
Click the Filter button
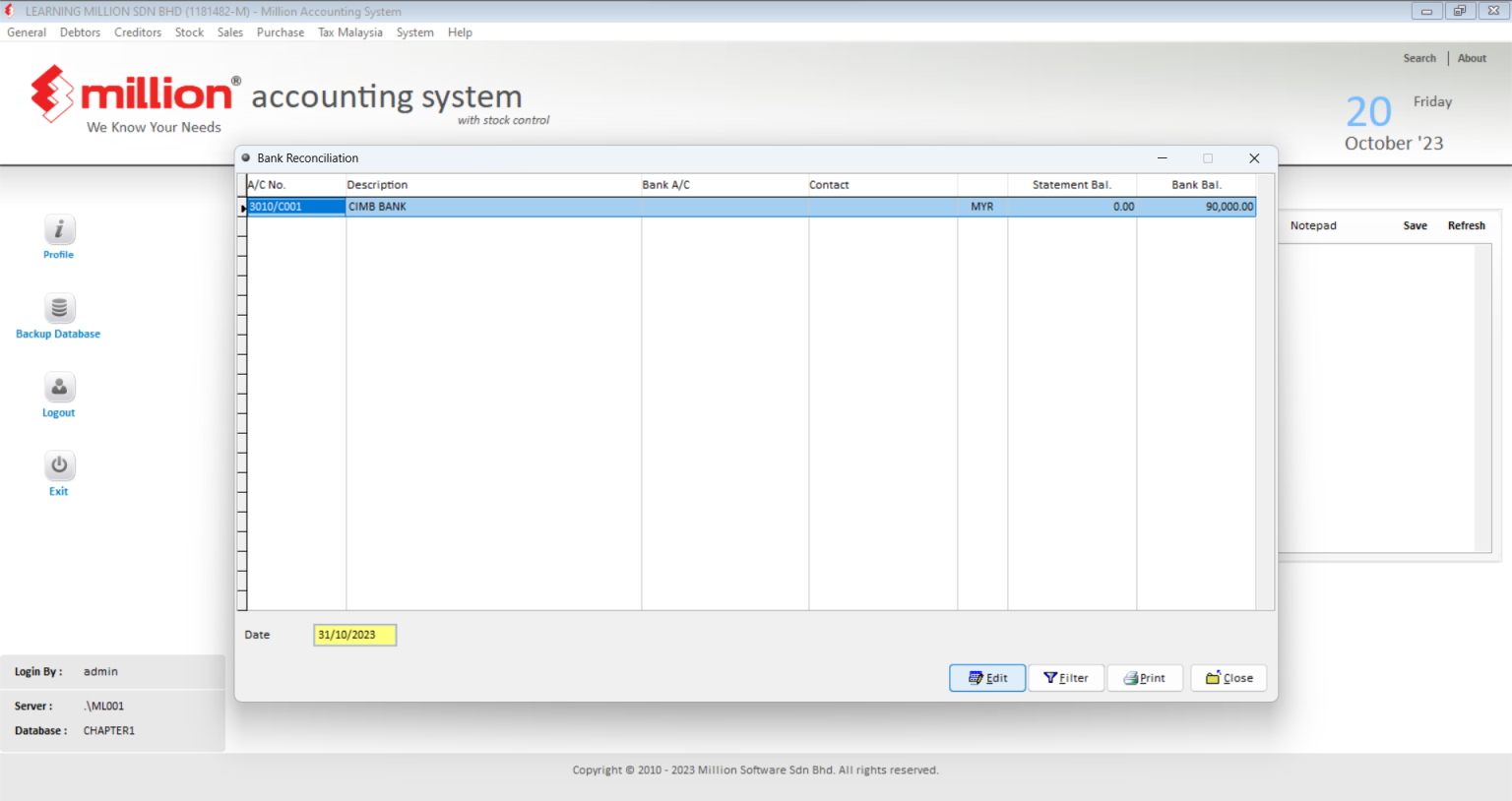(x=1066, y=678)
